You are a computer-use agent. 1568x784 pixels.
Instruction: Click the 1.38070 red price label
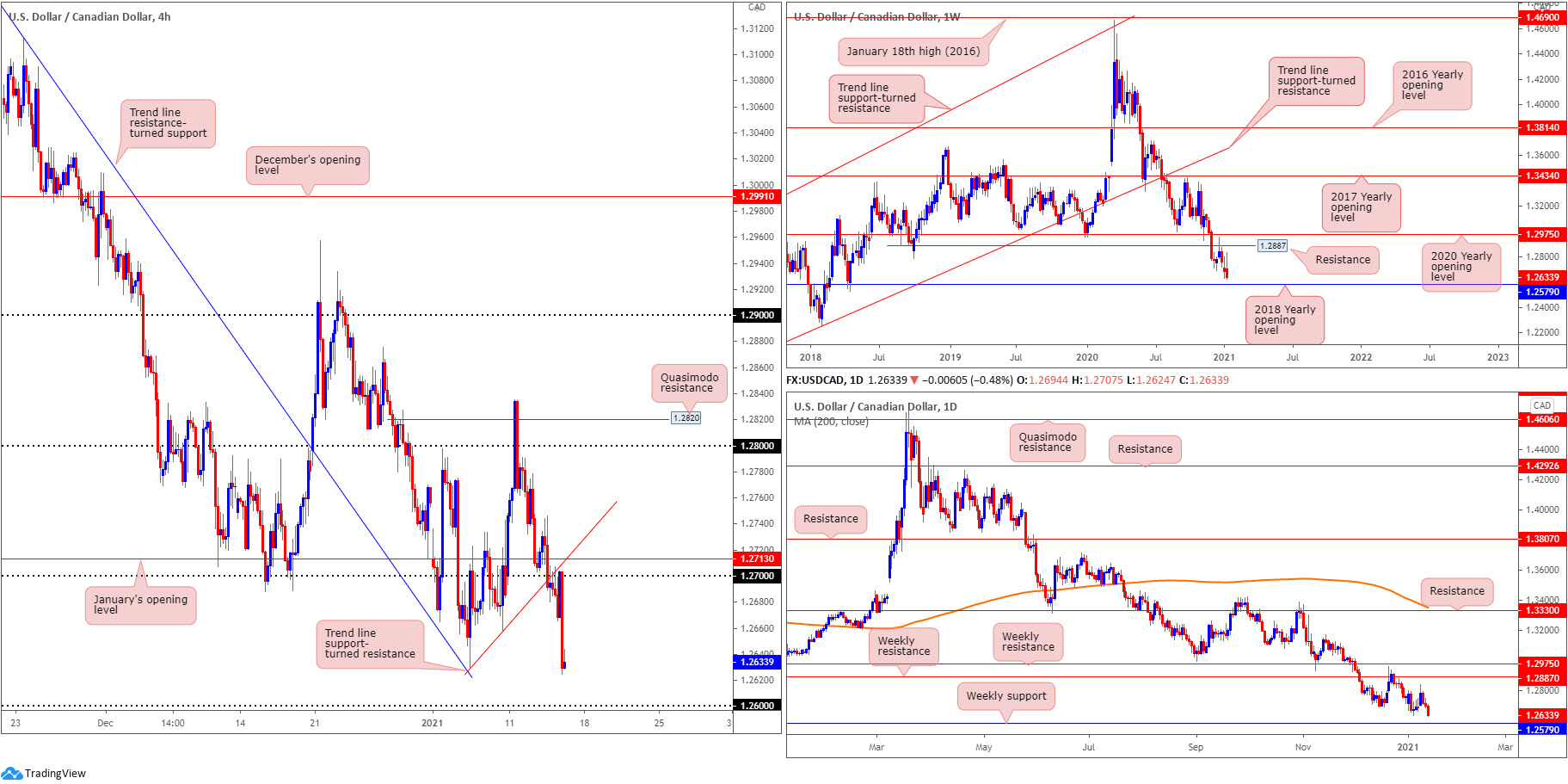(x=1542, y=539)
